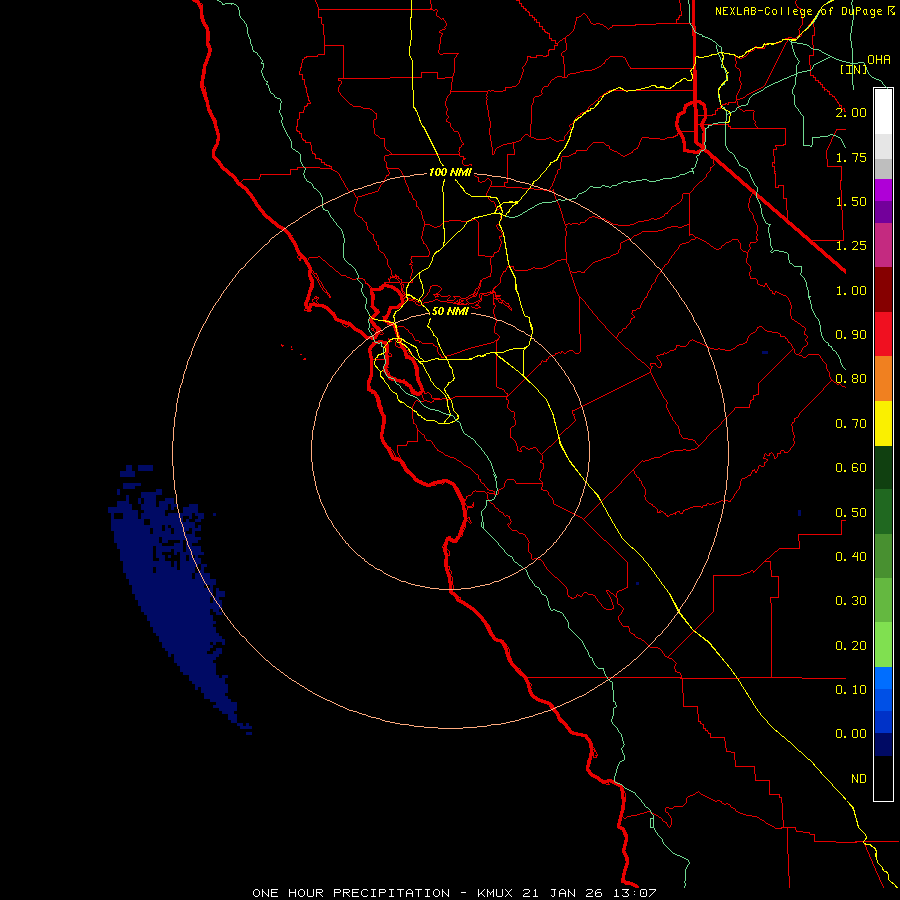Click the 0.50 scale value

[x=851, y=513]
